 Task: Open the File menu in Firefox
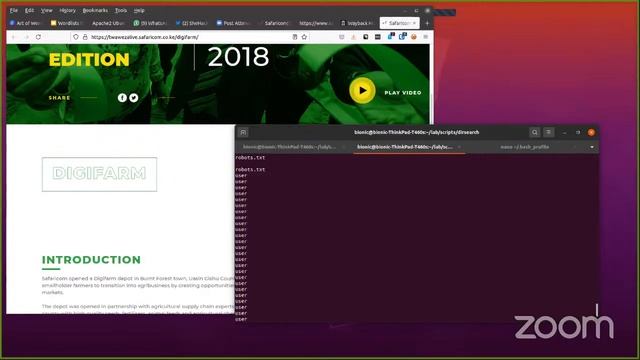[13, 10]
